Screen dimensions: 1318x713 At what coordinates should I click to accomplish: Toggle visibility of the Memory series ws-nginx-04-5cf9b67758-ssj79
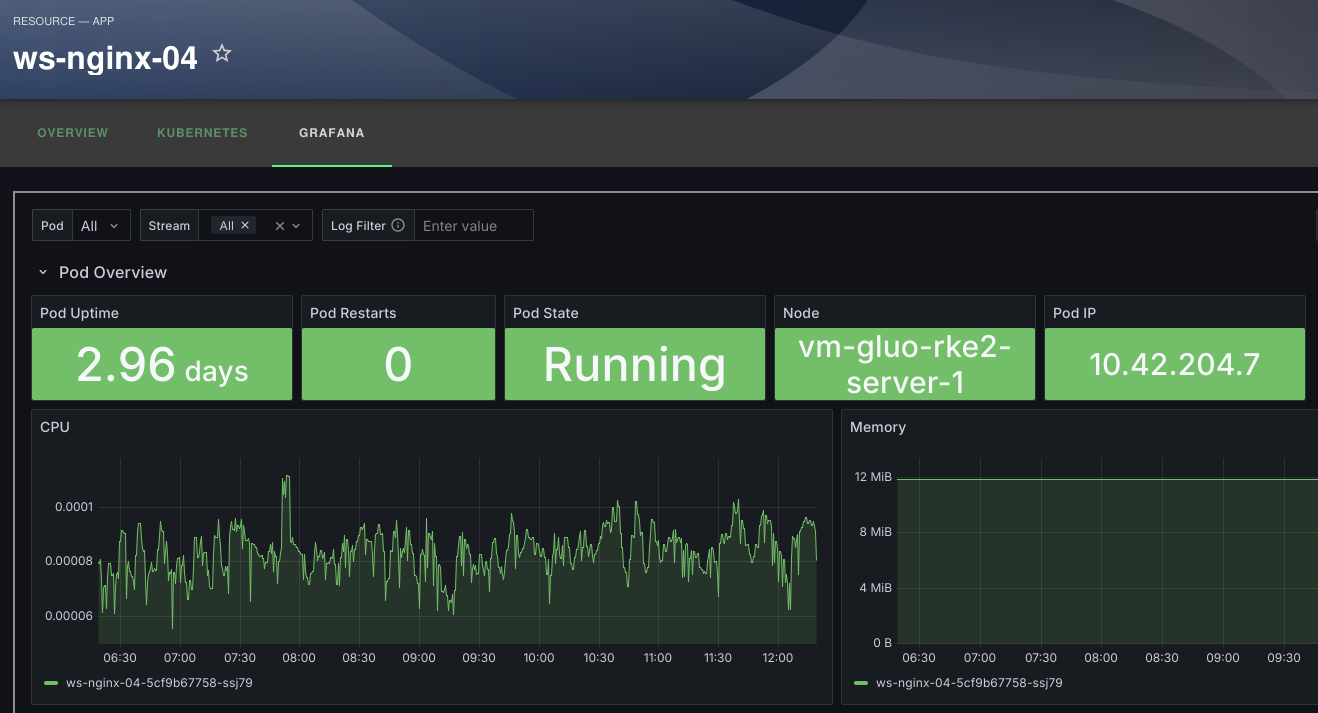[966, 684]
